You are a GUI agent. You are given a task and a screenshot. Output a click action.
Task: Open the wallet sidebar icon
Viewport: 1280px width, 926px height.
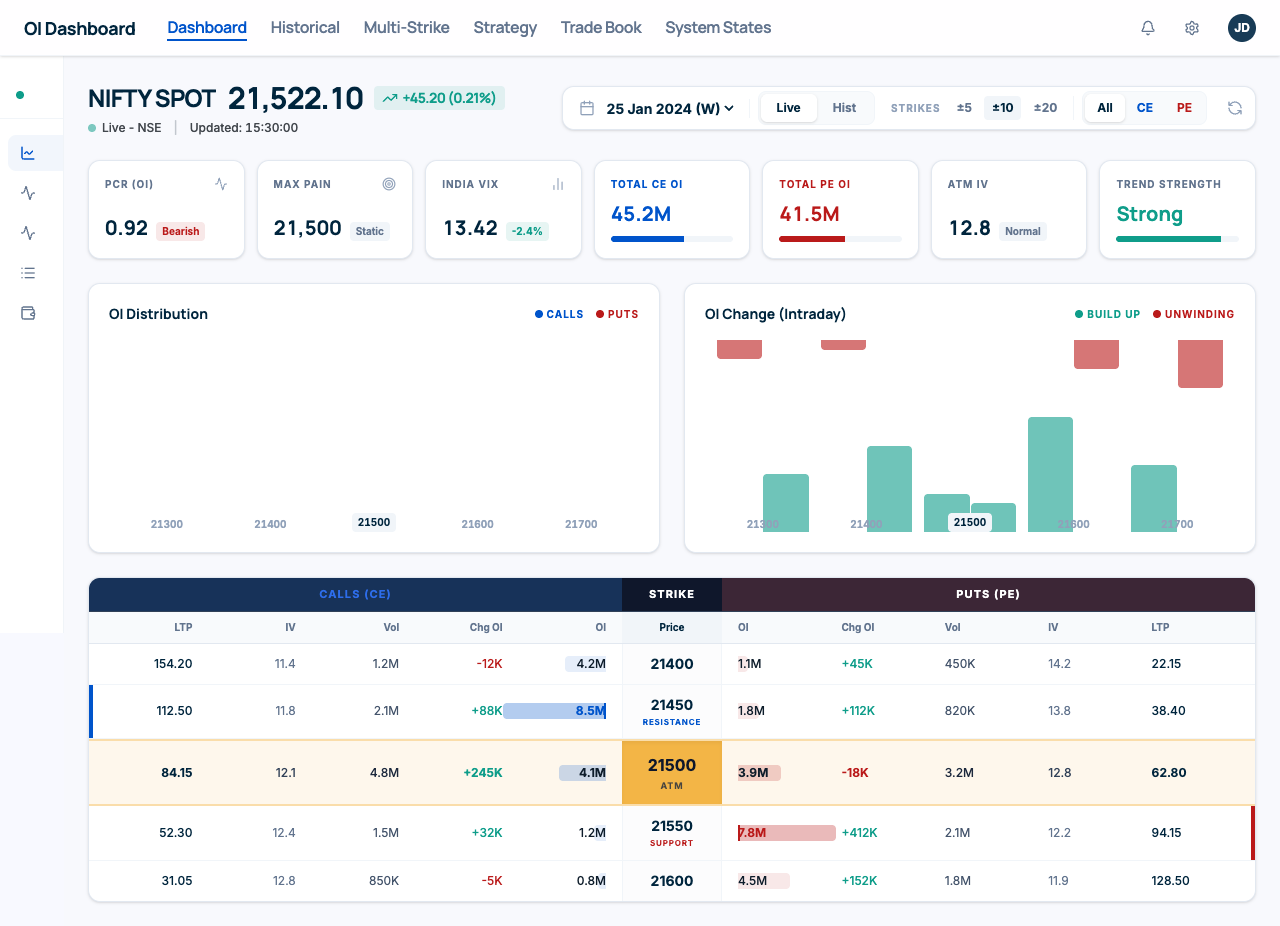[x=28, y=313]
